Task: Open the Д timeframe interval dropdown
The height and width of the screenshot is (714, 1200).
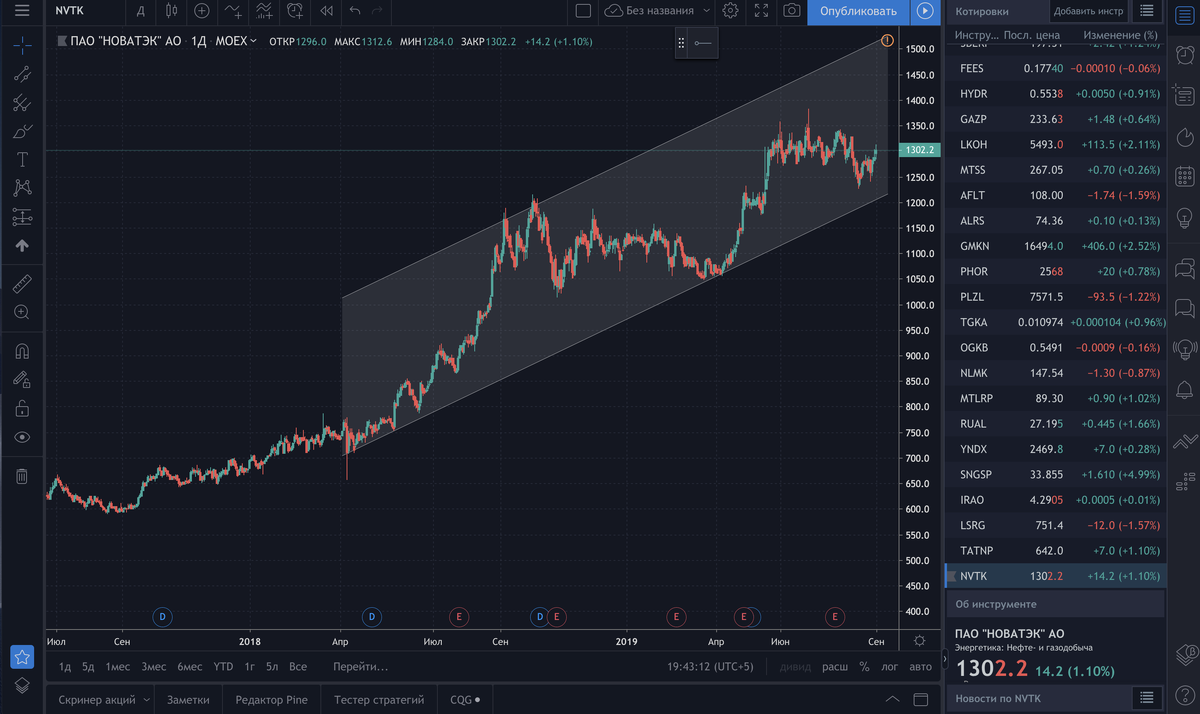Action: 141,11
